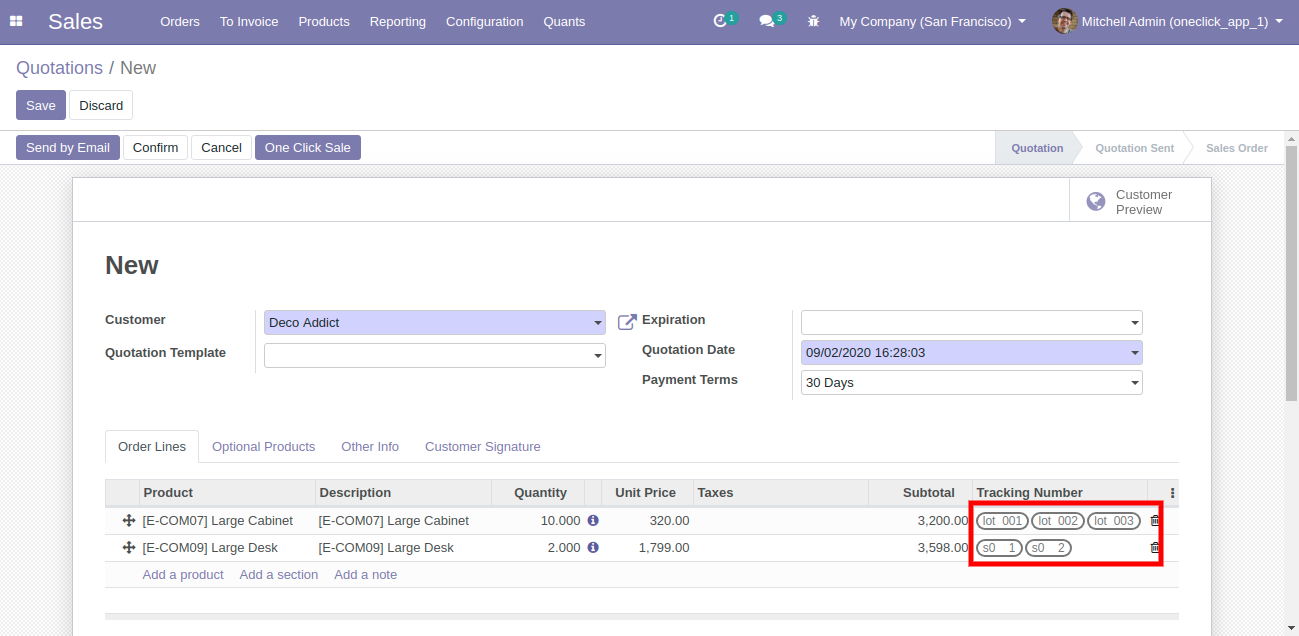
Task: Open the company selector dropdown
Action: [932, 21]
